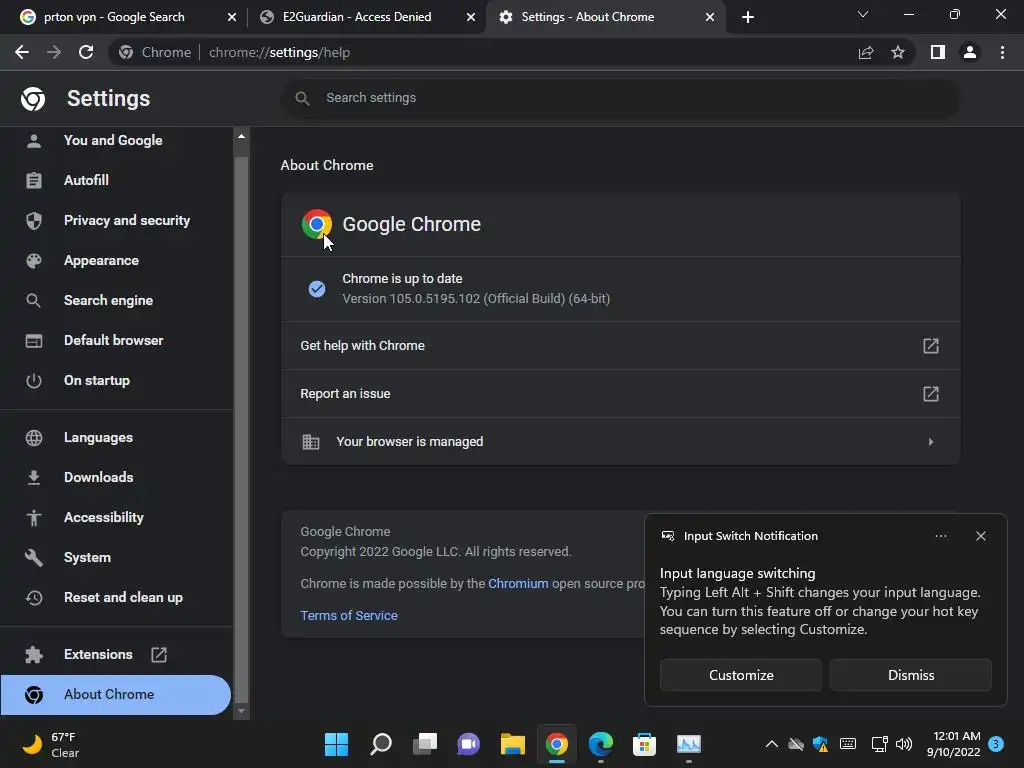The image size is (1024, 768).
Task: Click the Search settings field
Action: (x=620, y=98)
